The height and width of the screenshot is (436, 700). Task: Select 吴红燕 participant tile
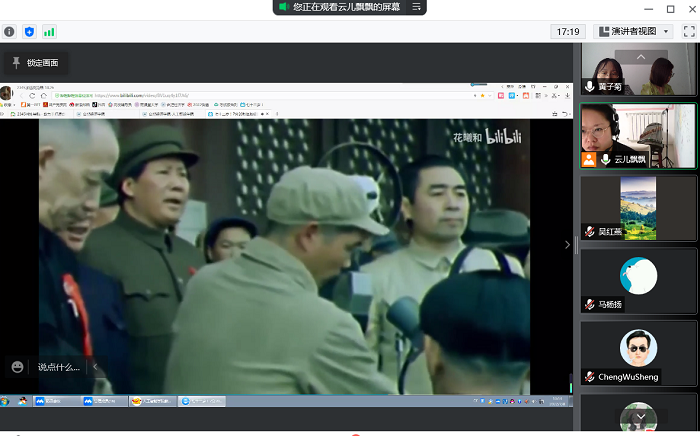[638, 208]
